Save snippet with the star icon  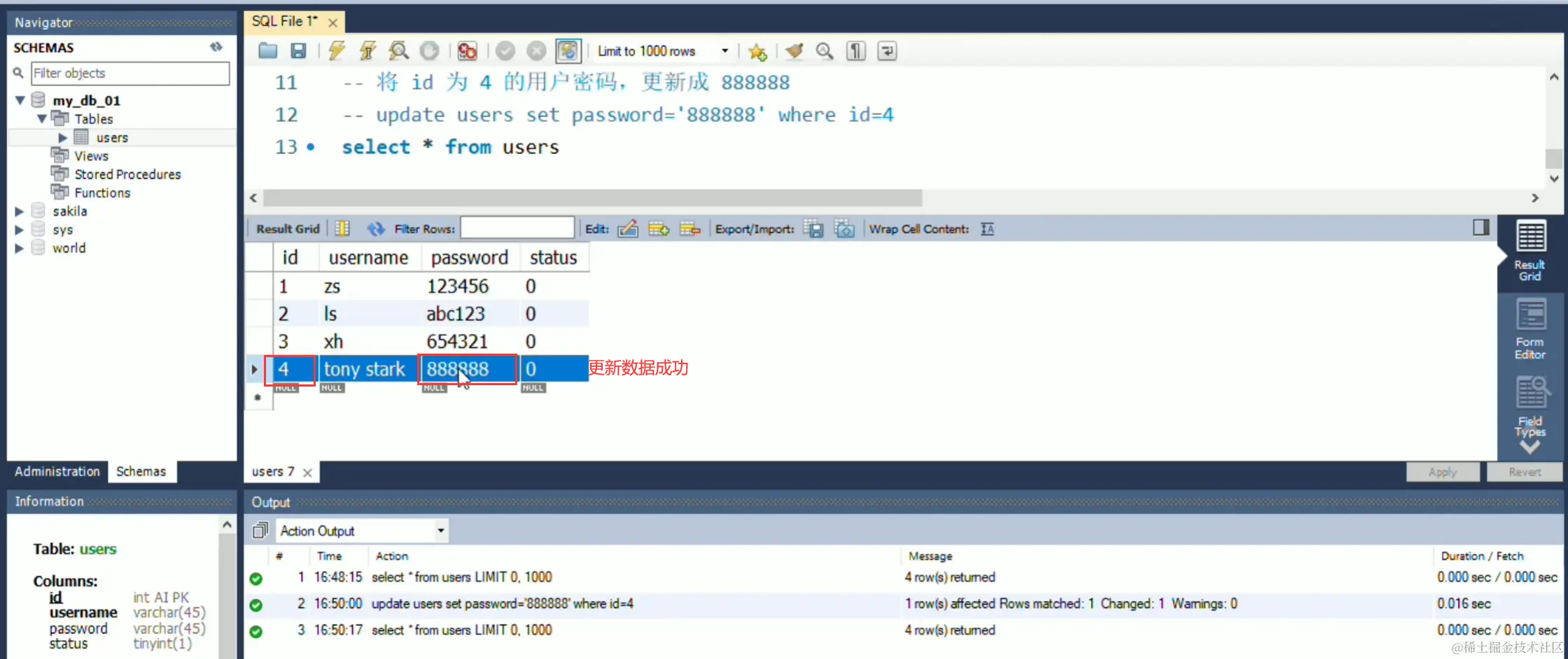coord(757,51)
